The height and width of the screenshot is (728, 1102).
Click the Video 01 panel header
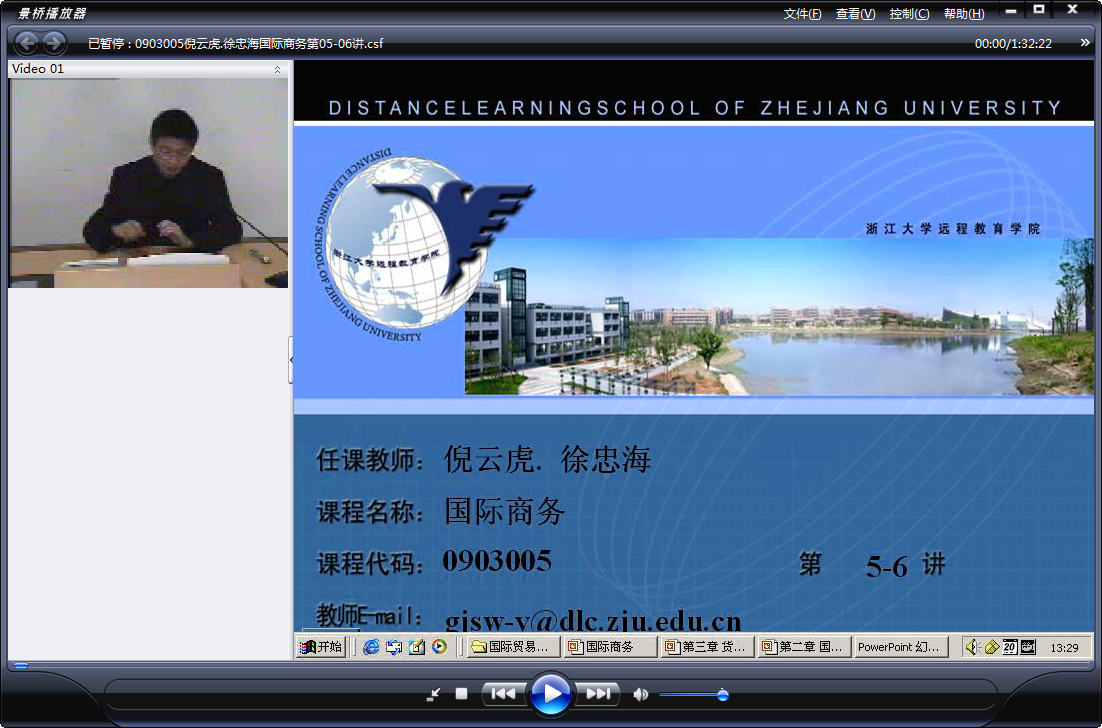point(148,69)
